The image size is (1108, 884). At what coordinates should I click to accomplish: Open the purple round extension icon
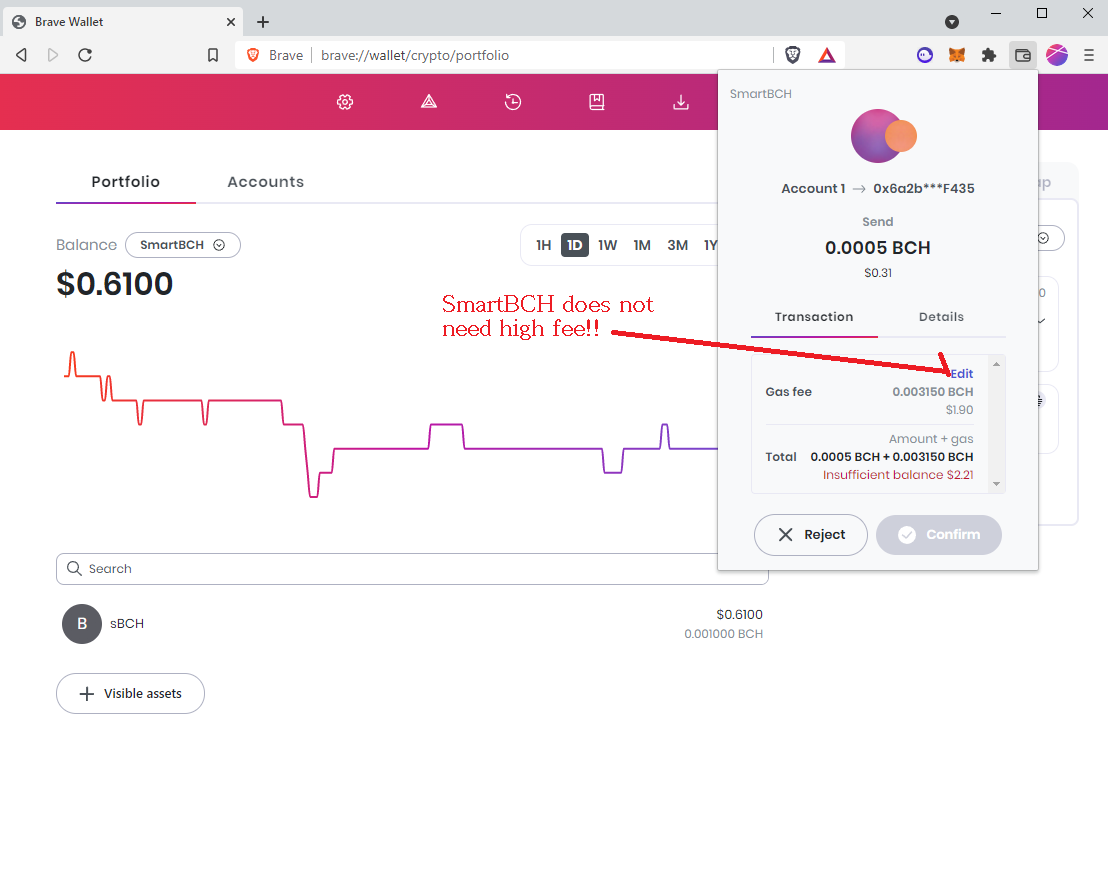click(925, 55)
